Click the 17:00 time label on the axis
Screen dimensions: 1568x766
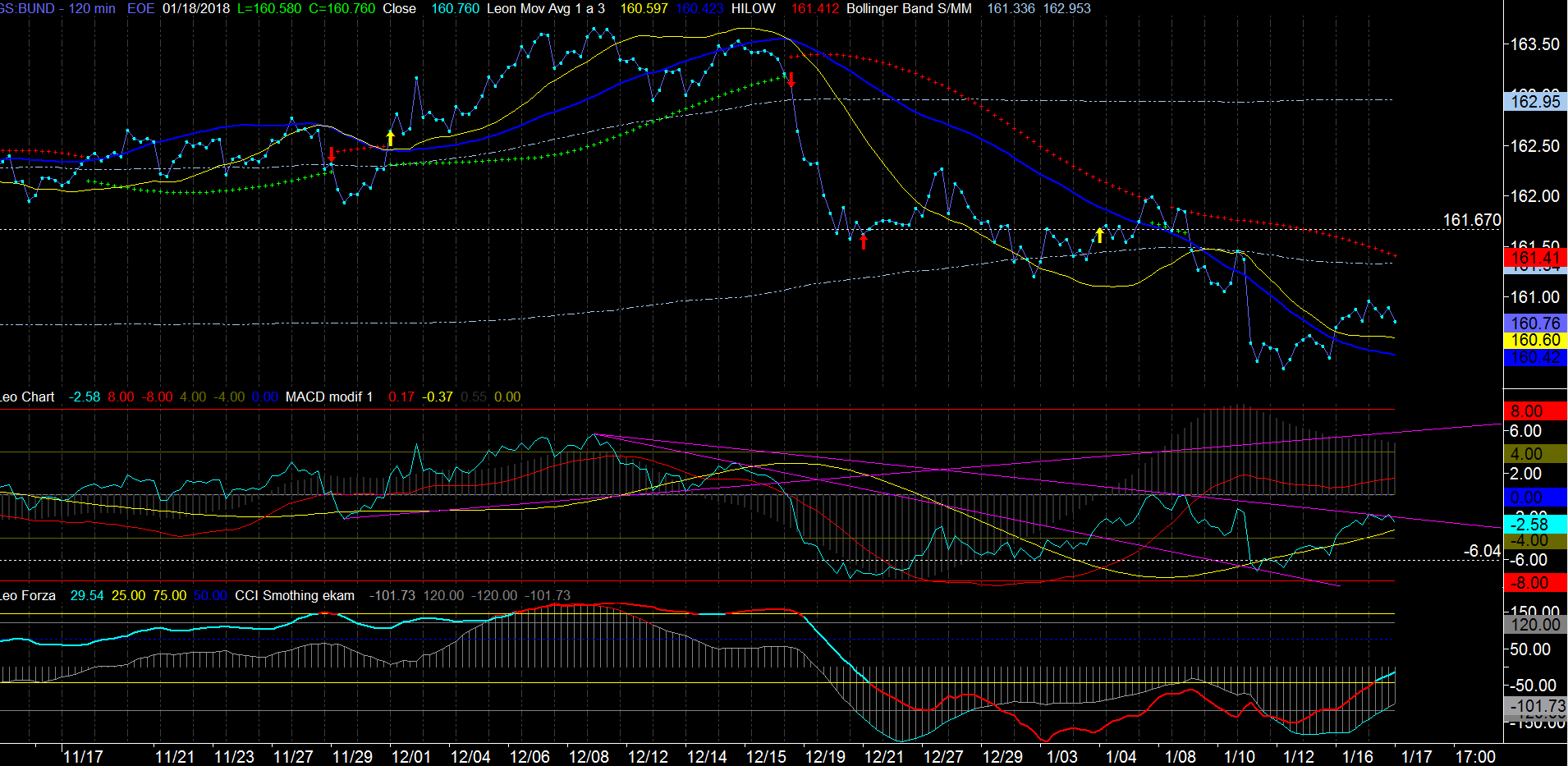point(1475,757)
